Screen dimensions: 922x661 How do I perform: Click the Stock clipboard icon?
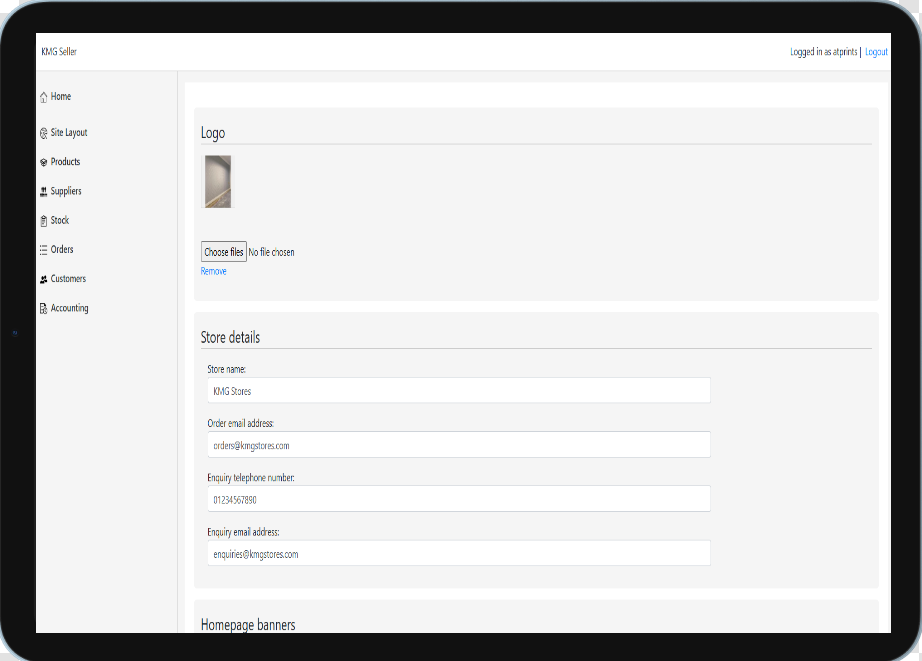(x=43, y=221)
